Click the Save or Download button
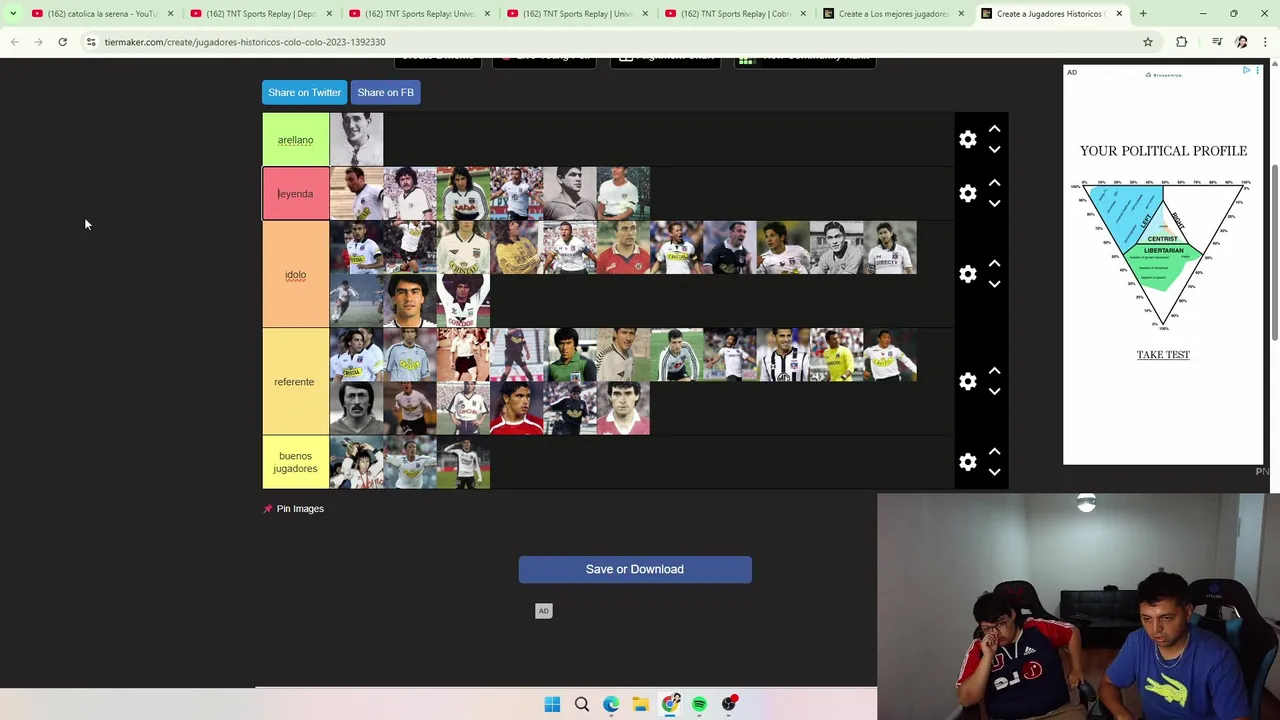Image resolution: width=1280 pixels, height=720 pixels. coord(635,569)
